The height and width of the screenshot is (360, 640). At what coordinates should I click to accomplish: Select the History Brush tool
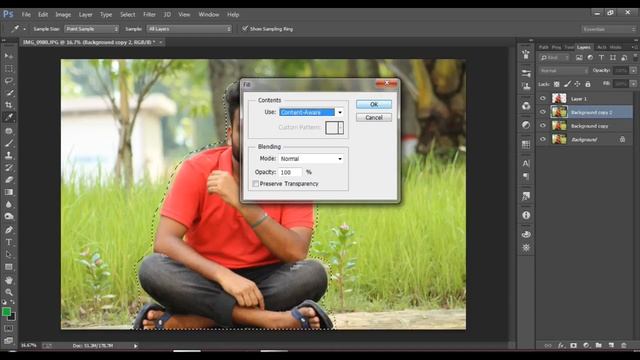click(9, 168)
